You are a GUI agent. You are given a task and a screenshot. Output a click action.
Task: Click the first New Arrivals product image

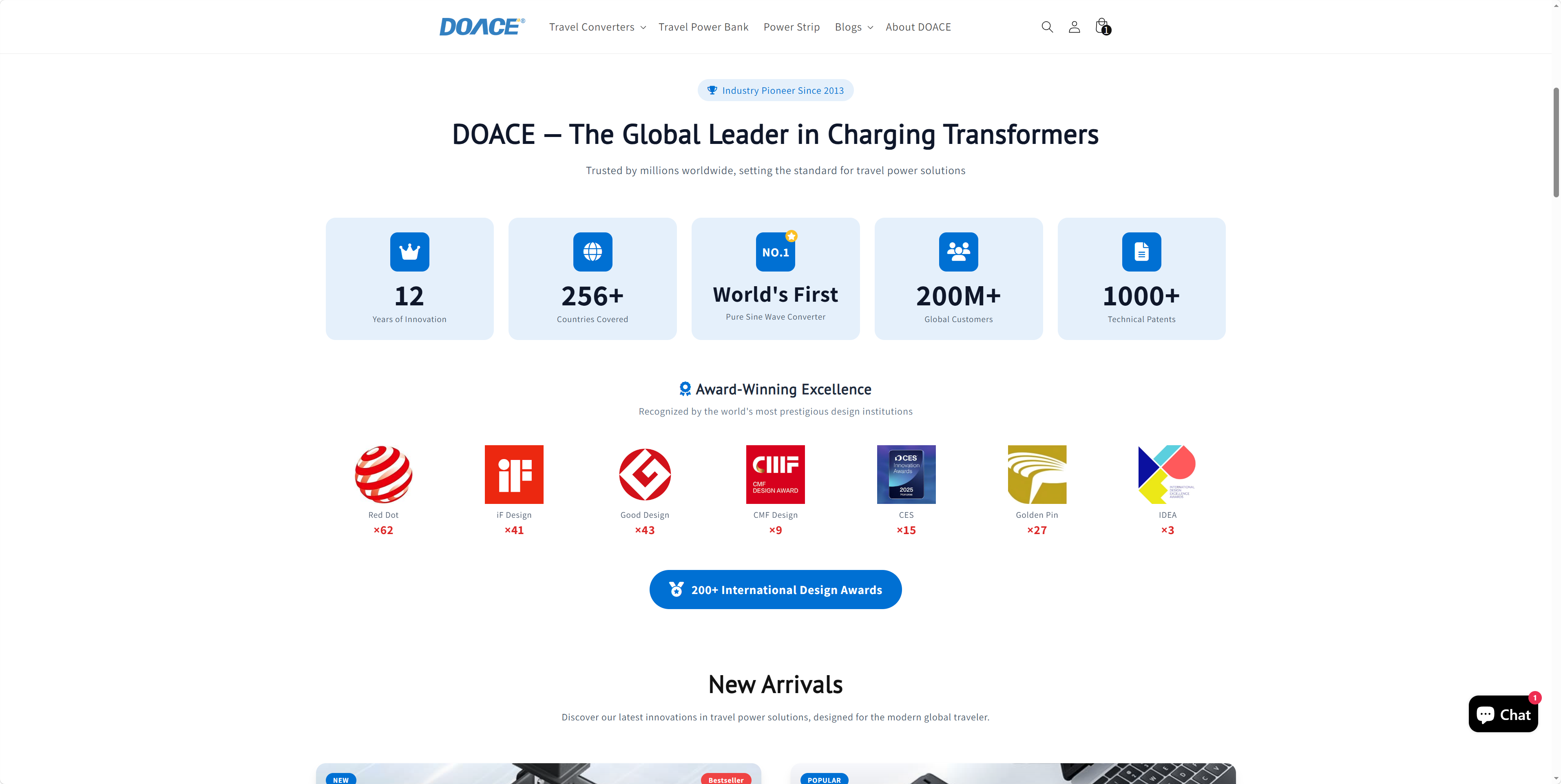pos(538,773)
